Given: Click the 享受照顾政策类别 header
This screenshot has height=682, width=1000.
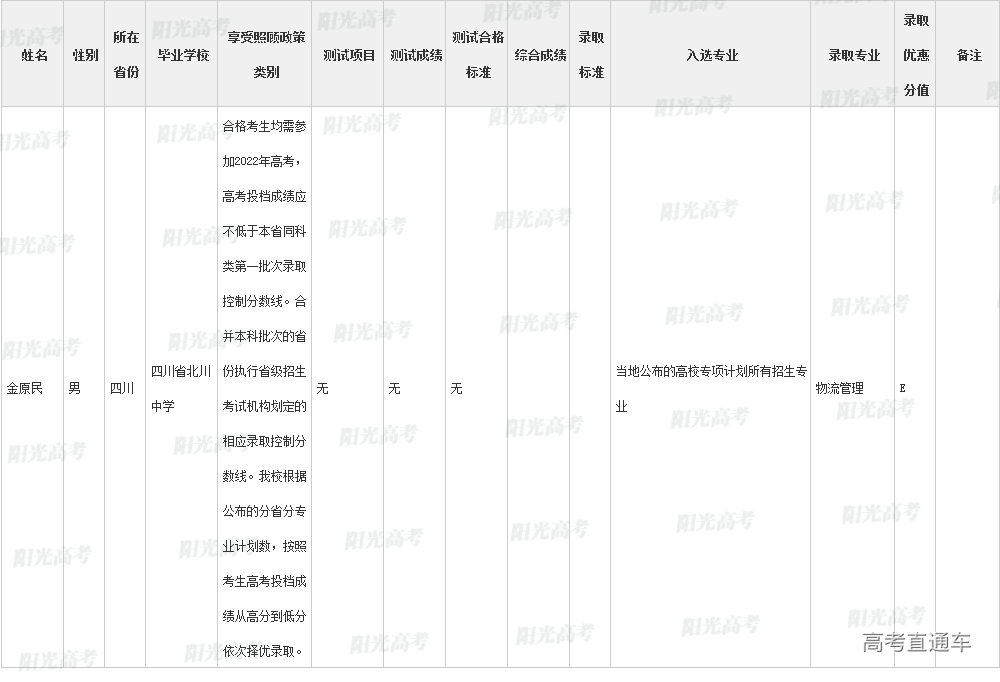Looking at the screenshot, I should click(266, 55).
